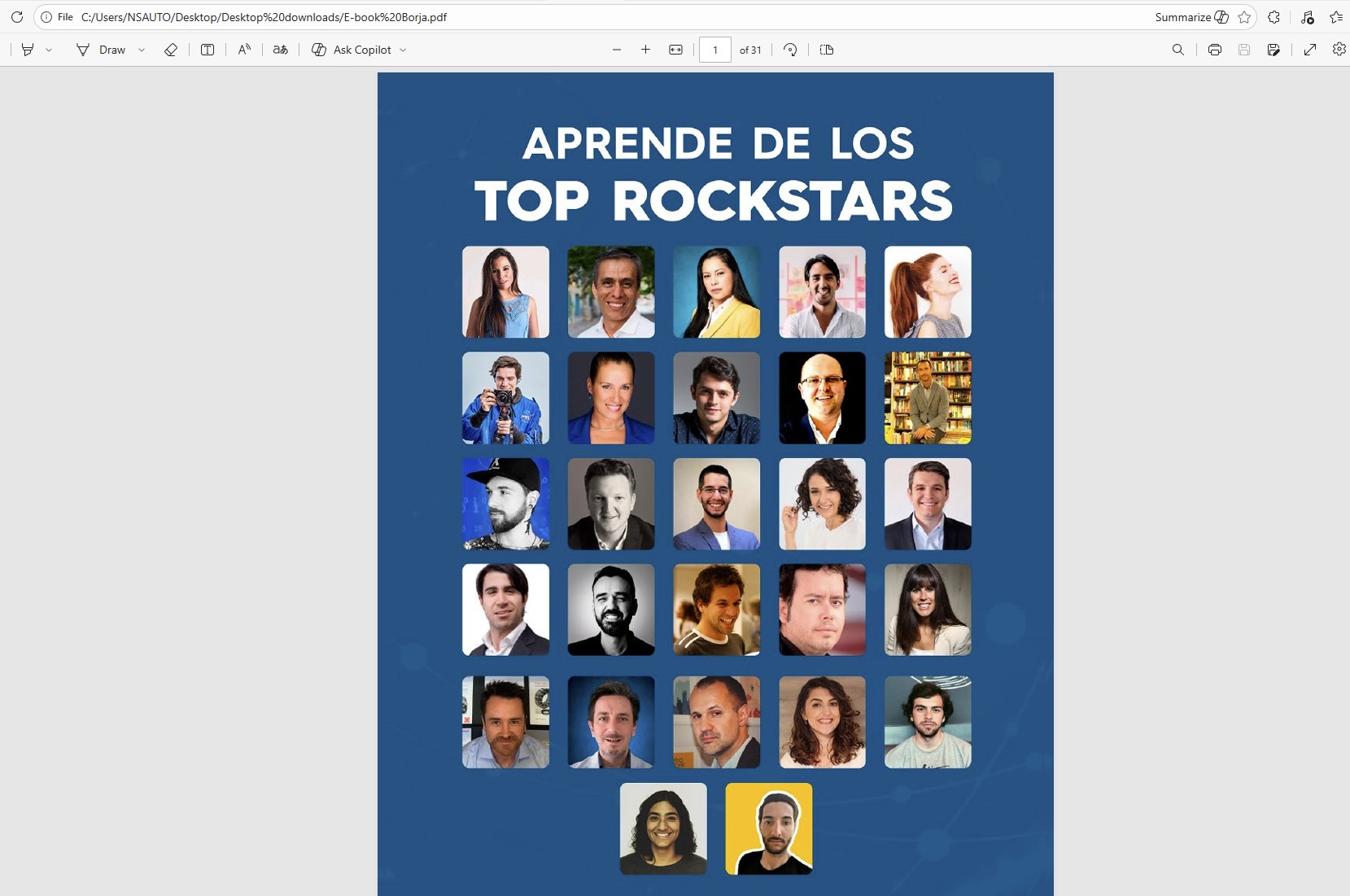1350x896 pixels.
Task: Open Find search in PDF
Action: point(1177,50)
